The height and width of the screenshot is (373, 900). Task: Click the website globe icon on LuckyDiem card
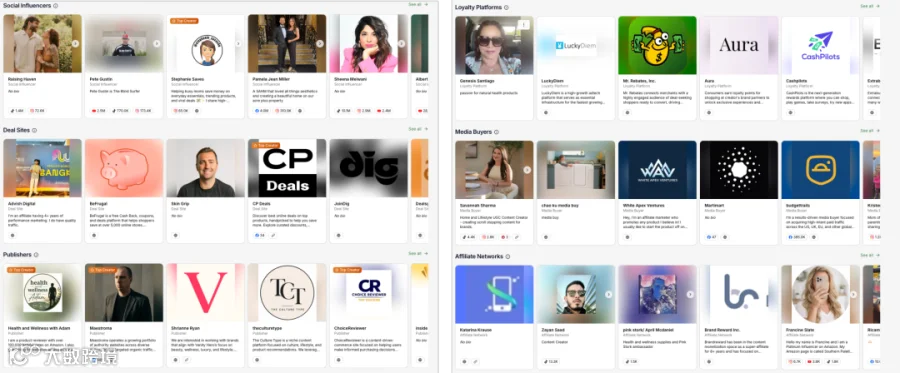(546, 112)
